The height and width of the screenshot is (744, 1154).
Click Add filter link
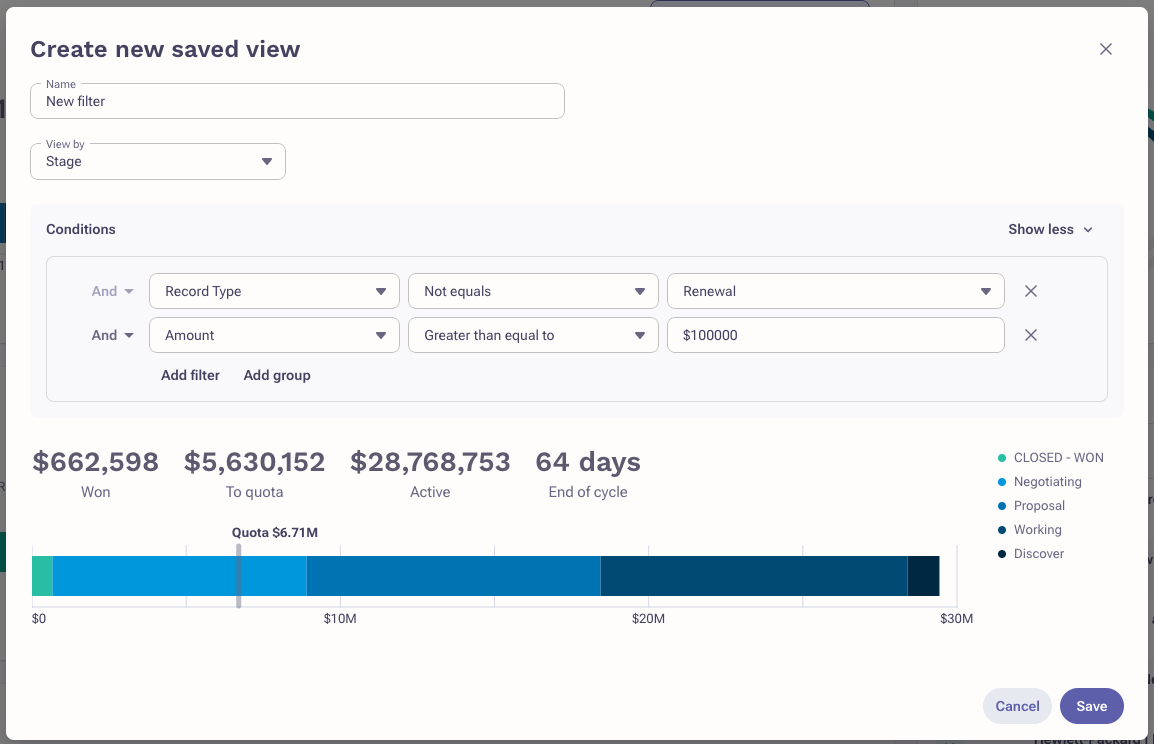[190, 375]
